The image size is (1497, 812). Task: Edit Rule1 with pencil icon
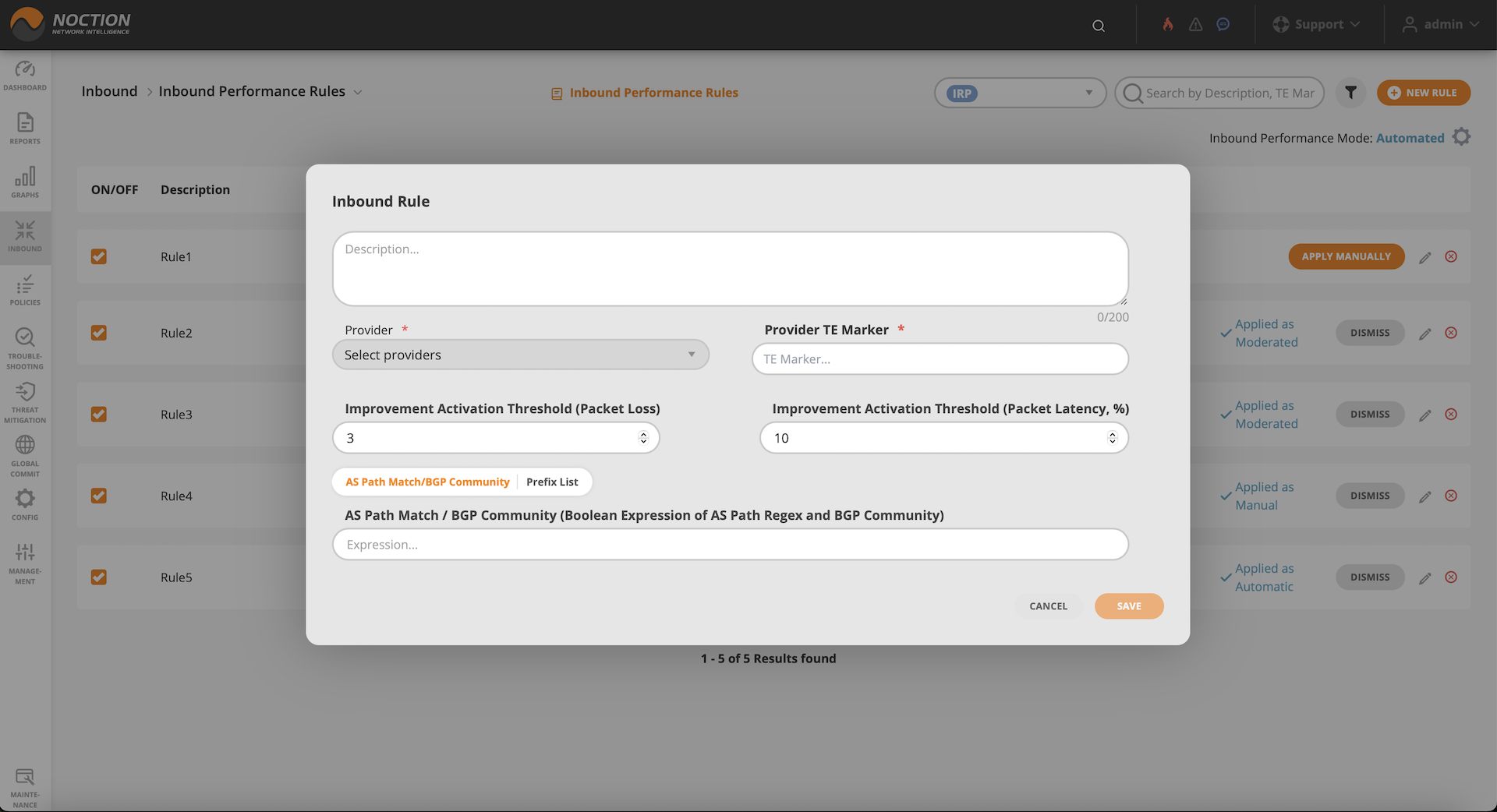[1425, 257]
